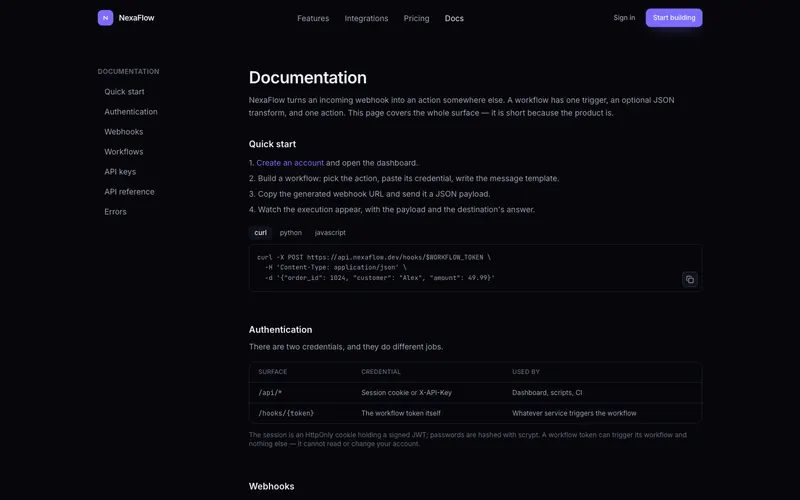
Task: Open API reference in sidebar
Action: tap(129, 192)
